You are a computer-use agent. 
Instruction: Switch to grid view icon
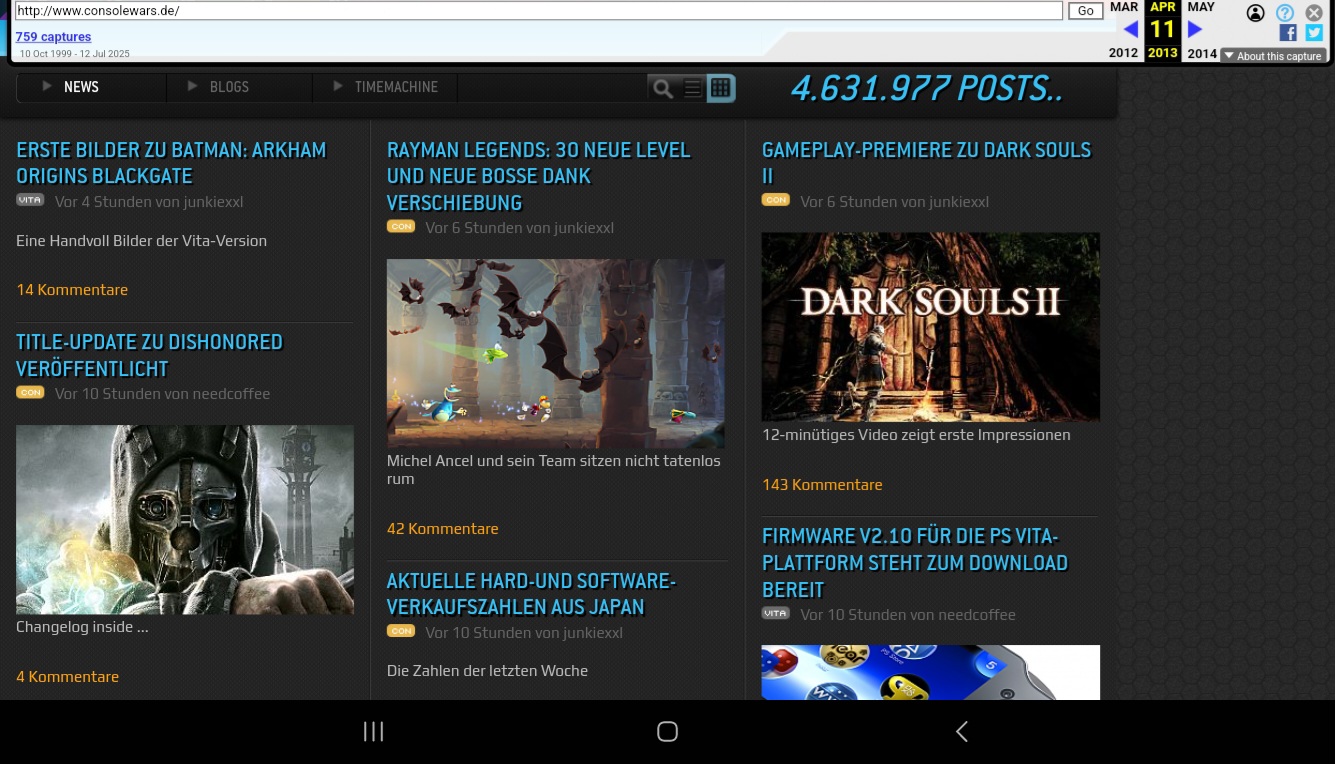[720, 89]
